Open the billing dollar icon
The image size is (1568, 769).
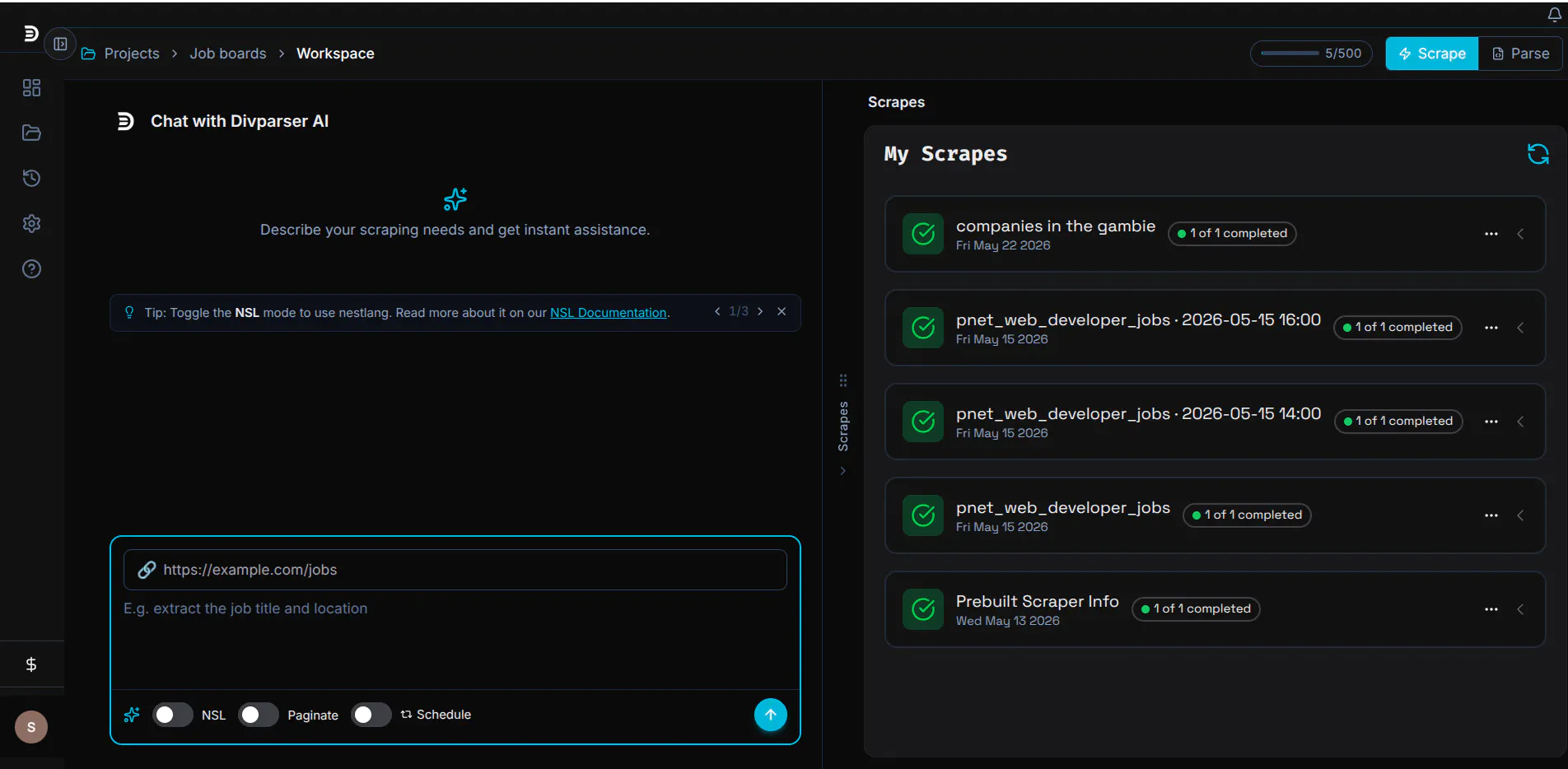tap(31, 664)
